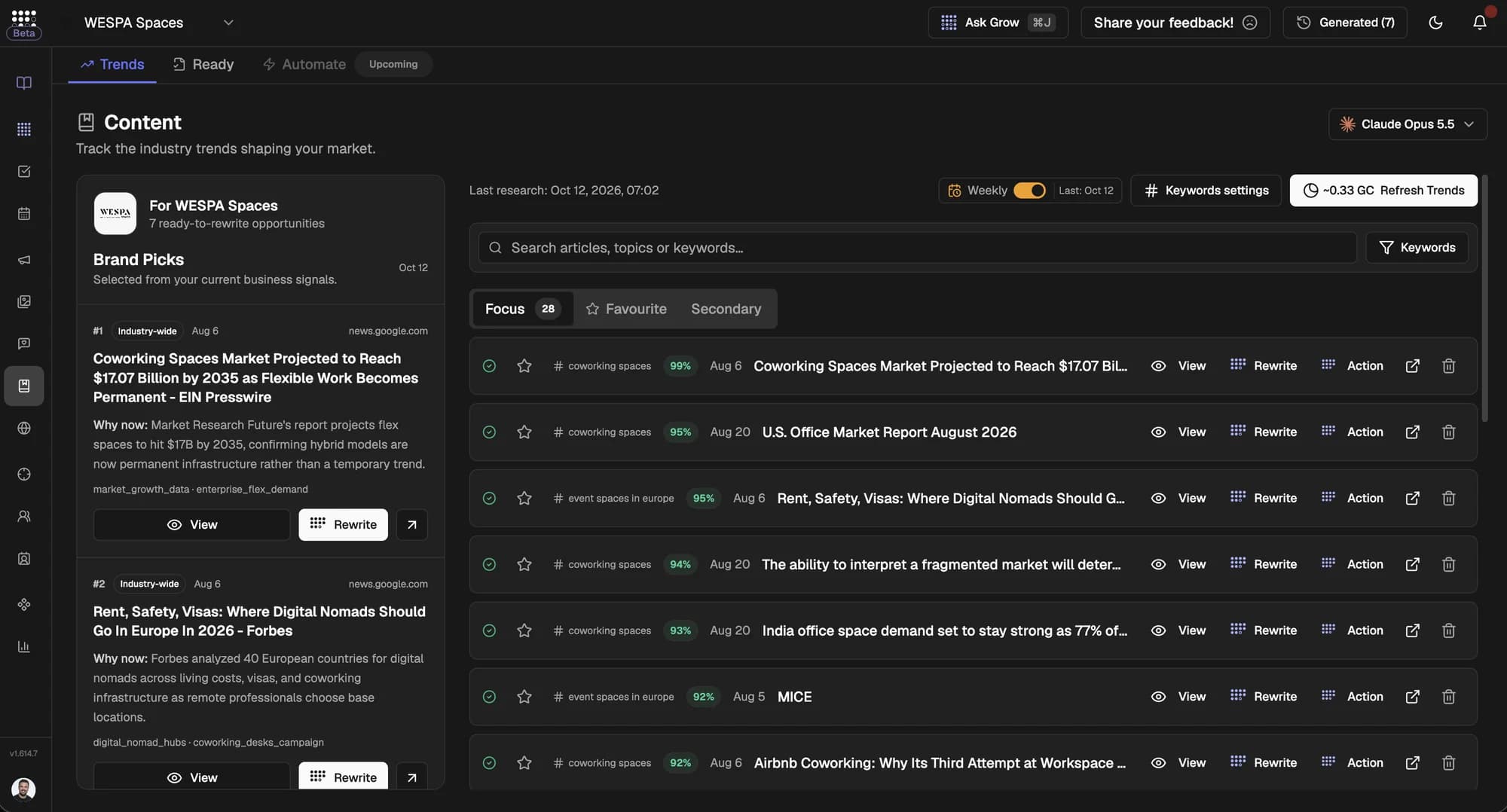Open the Claude Opus 5.5 model dropdown

click(x=1408, y=124)
